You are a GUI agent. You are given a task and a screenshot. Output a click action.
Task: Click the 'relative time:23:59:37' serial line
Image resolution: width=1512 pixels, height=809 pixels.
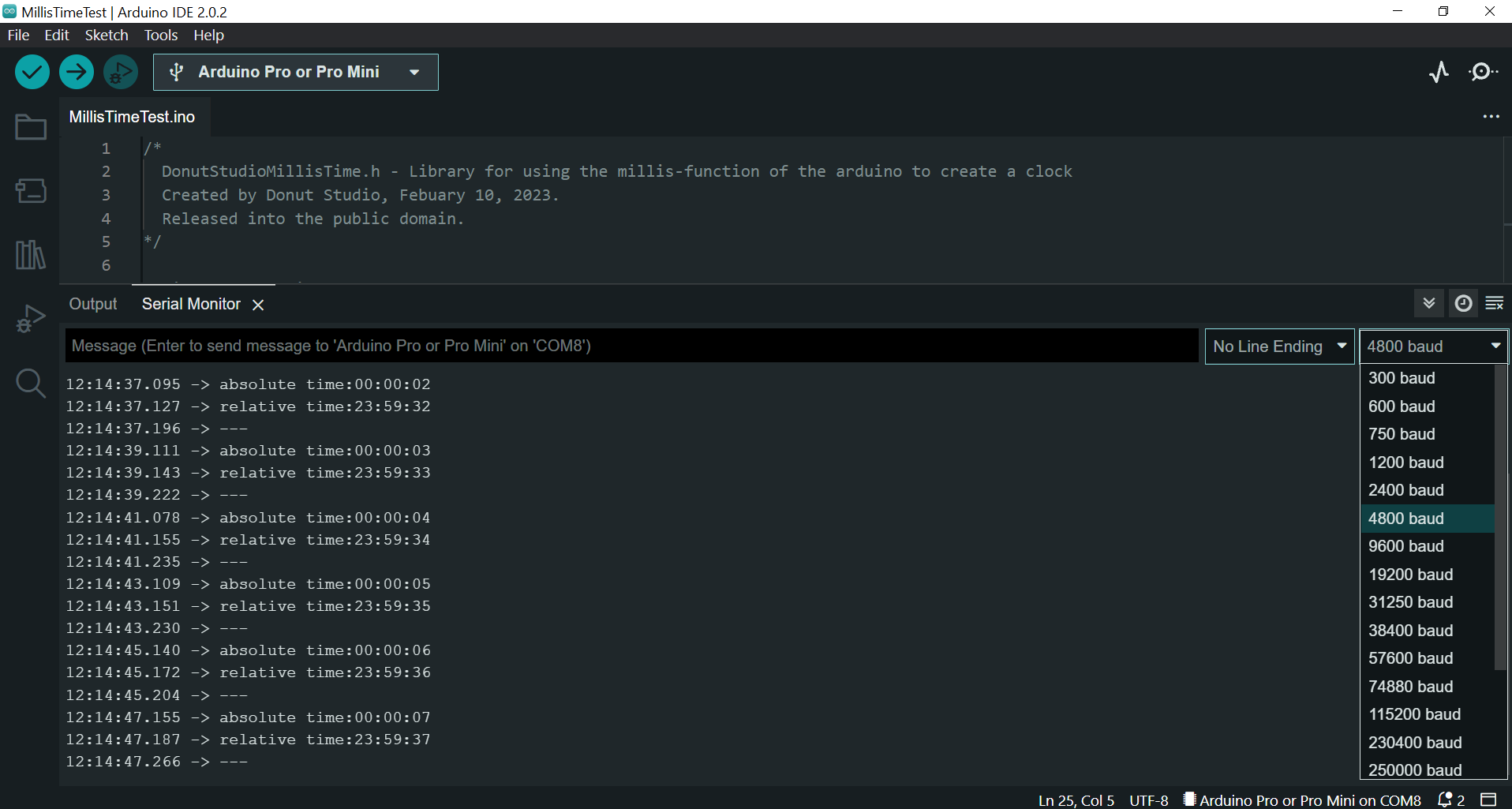tap(325, 740)
